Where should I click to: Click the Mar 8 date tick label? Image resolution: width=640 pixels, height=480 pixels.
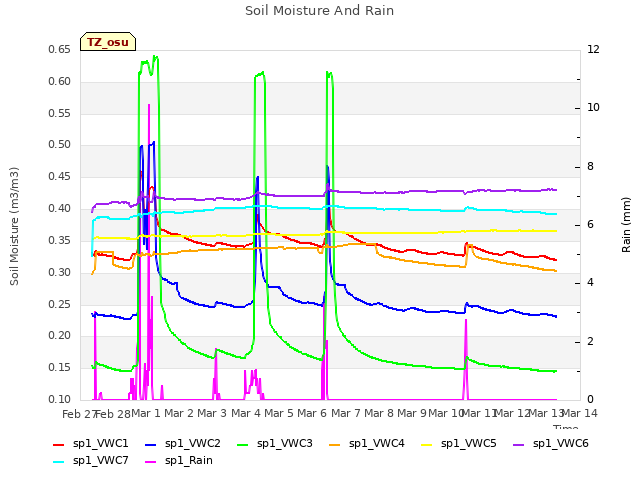[379, 414]
